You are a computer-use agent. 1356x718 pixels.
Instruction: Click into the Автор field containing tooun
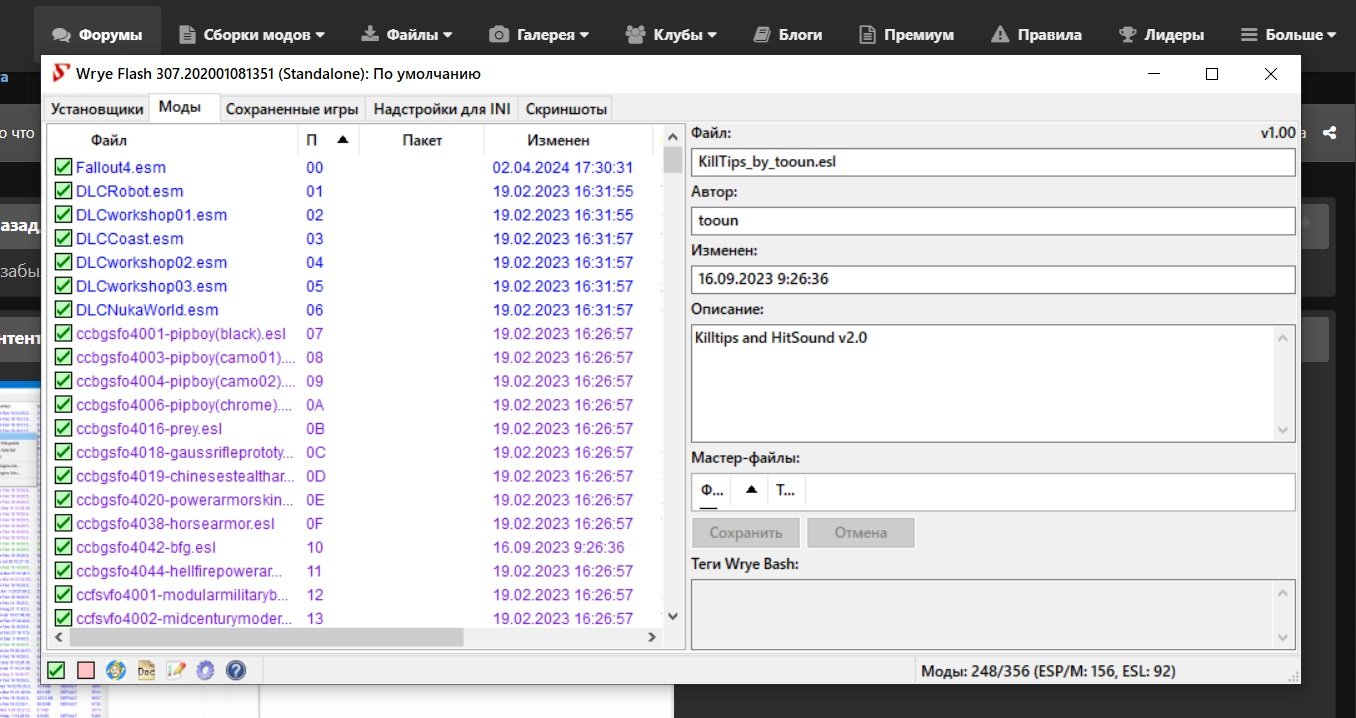(x=991, y=220)
